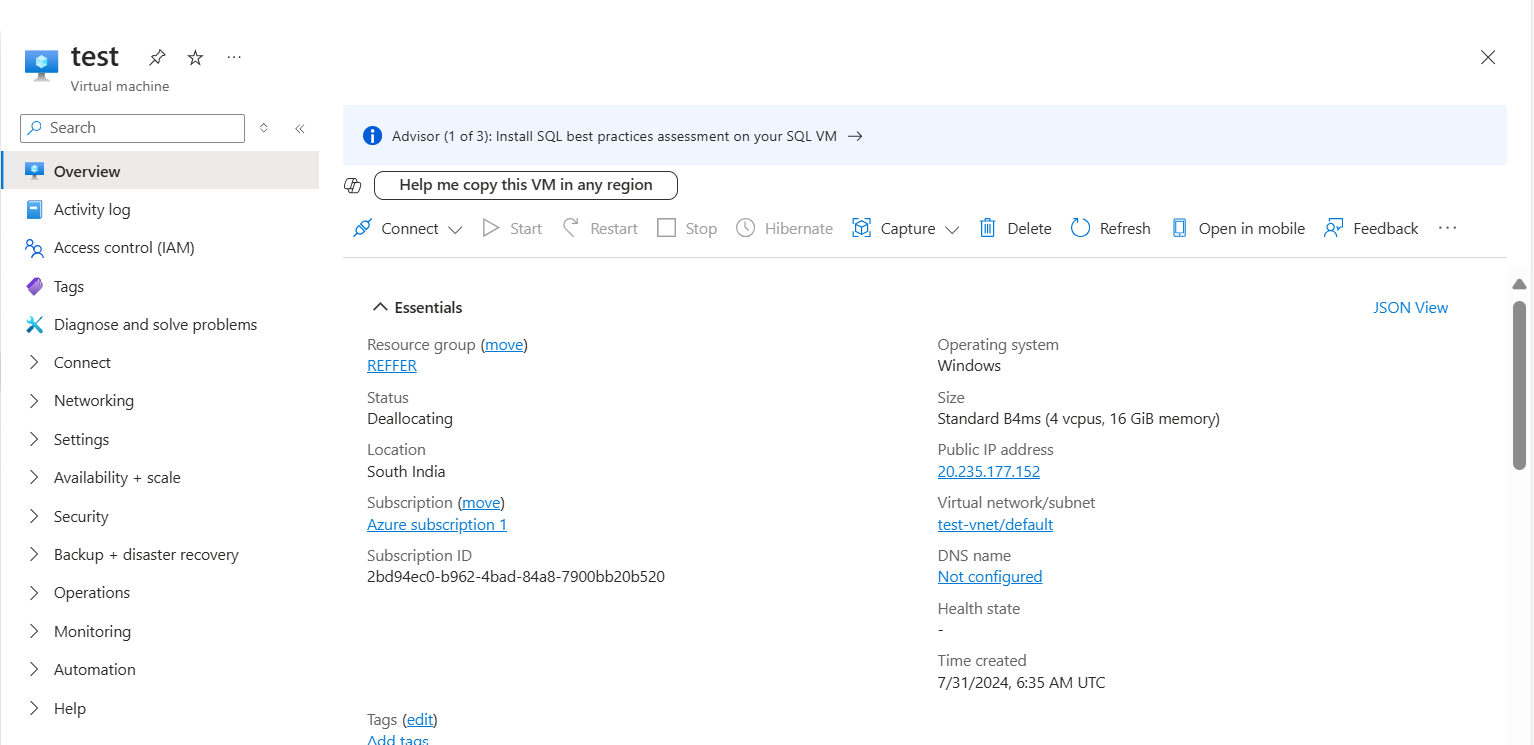Click the time created 7/31/2024 value

coord(1021,682)
